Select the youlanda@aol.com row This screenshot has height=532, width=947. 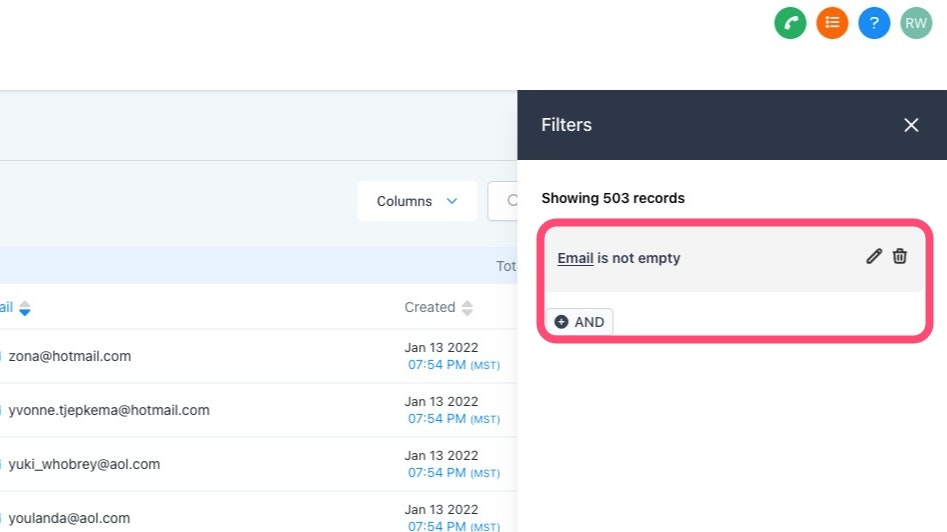point(70,518)
